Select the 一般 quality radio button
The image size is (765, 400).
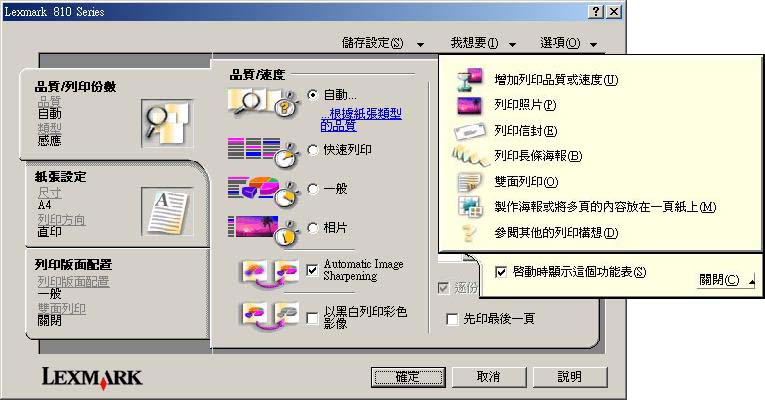pos(313,189)
